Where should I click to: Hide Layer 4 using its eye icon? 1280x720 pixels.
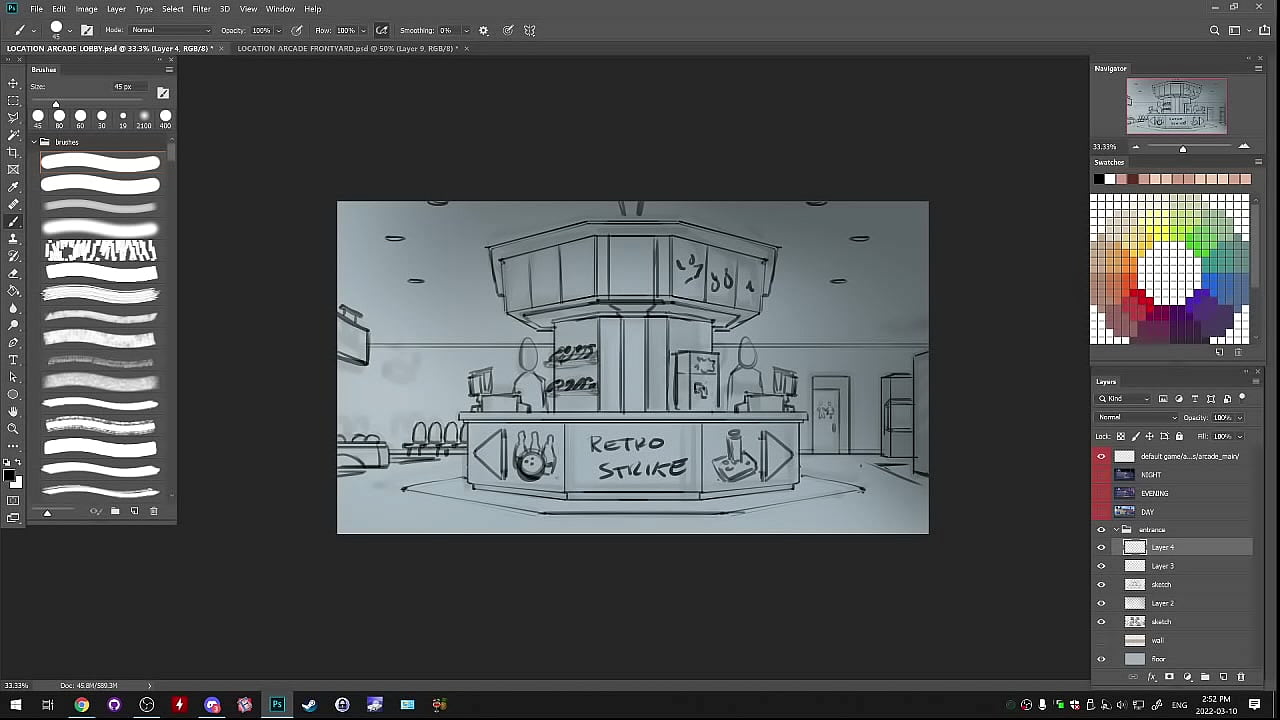pos(1101,548)
